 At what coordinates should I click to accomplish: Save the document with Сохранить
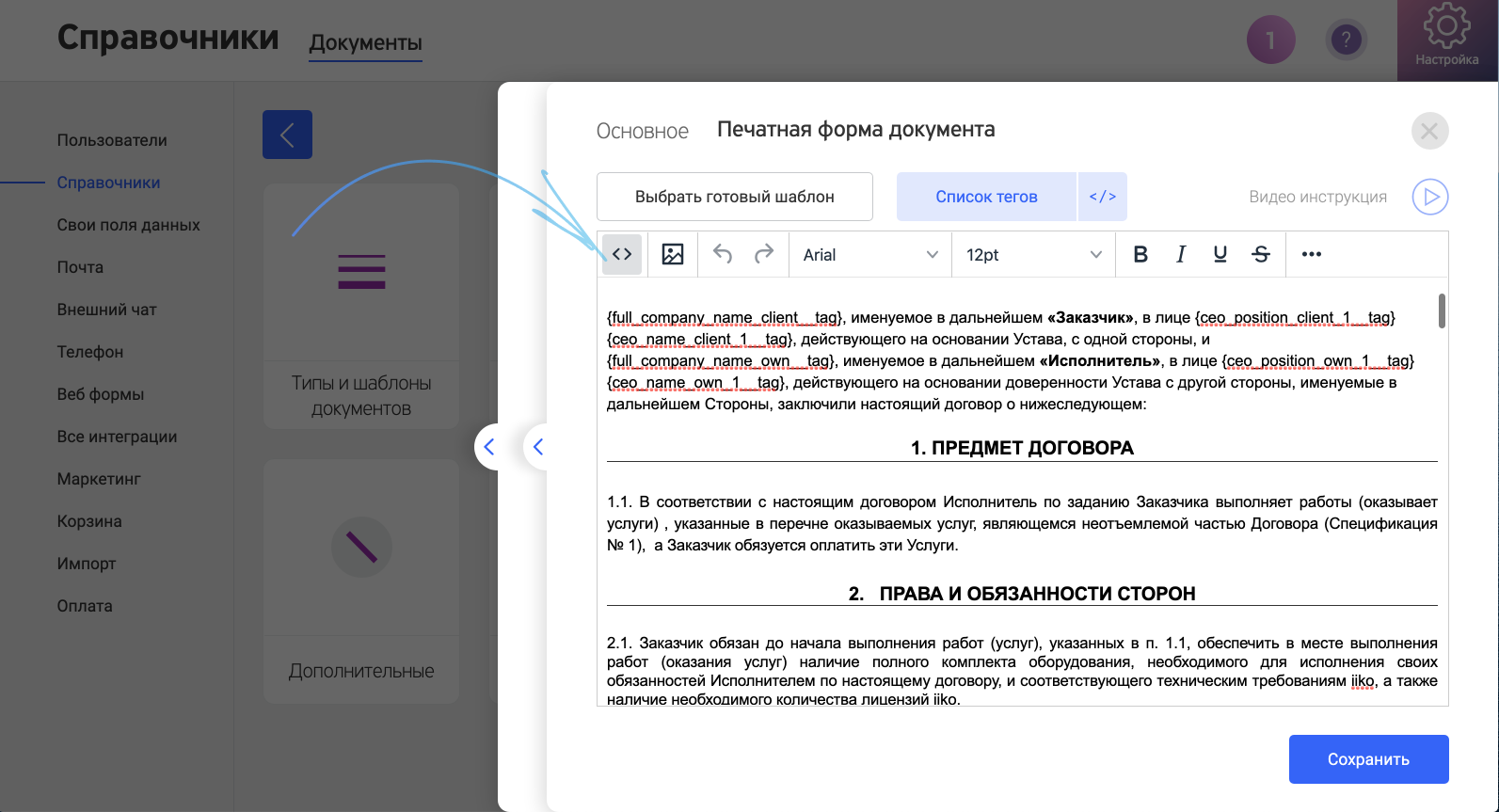1368,759
